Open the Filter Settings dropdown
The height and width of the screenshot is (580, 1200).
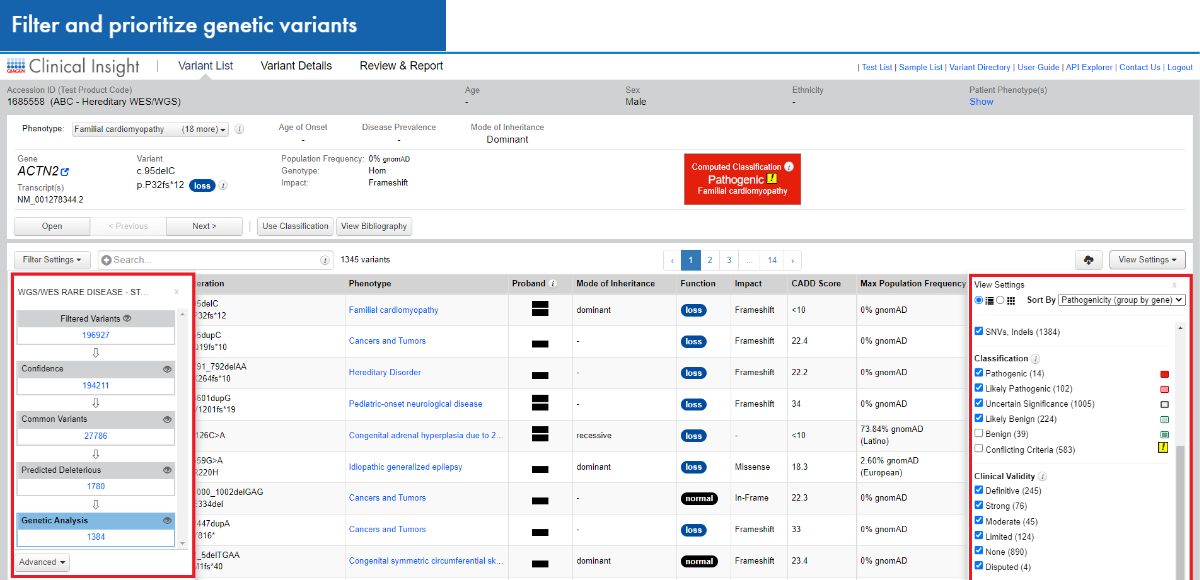[52, 260]
